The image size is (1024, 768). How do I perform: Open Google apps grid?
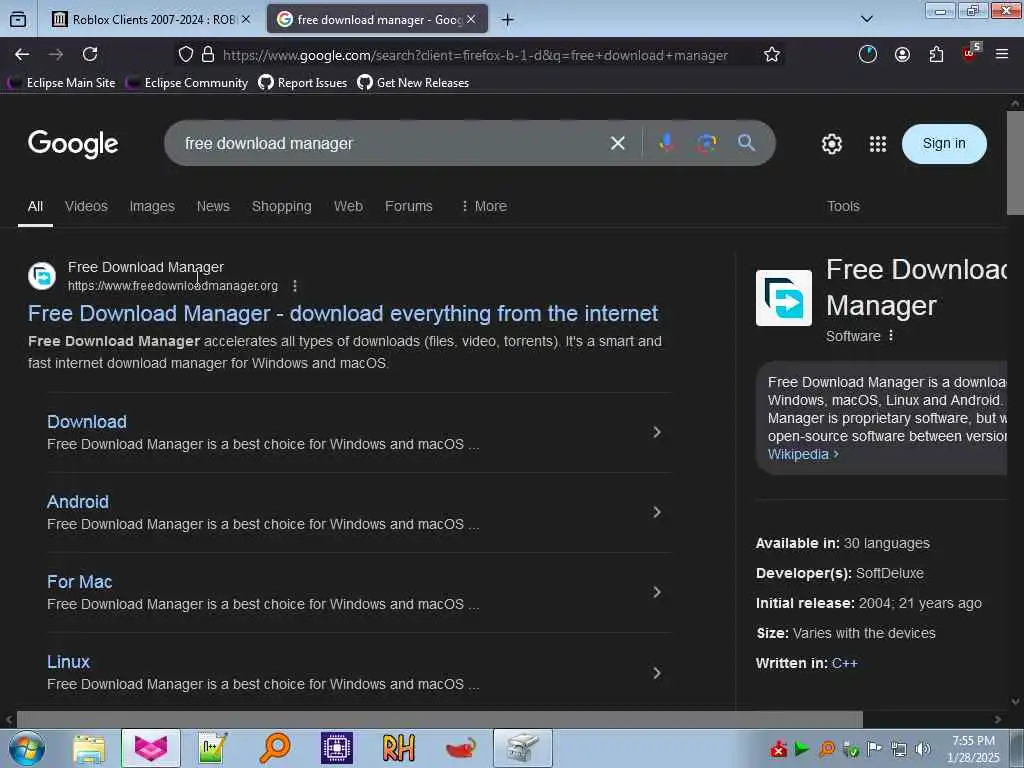point(878,144)
